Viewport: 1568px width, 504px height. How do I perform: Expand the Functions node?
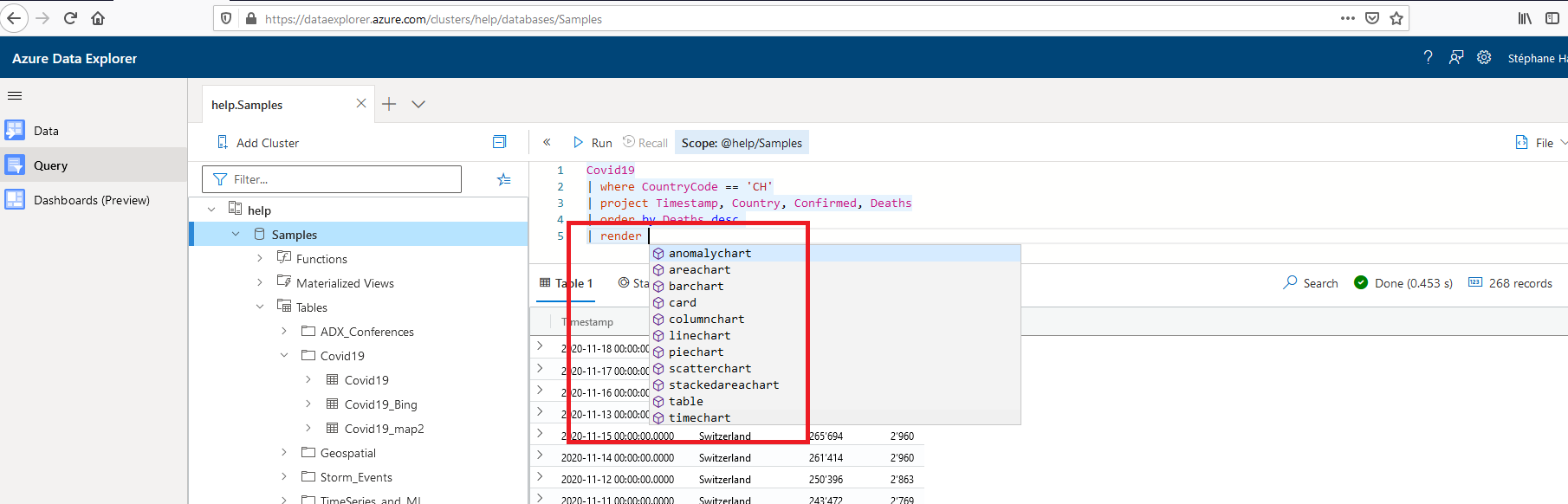click(260, 258)
